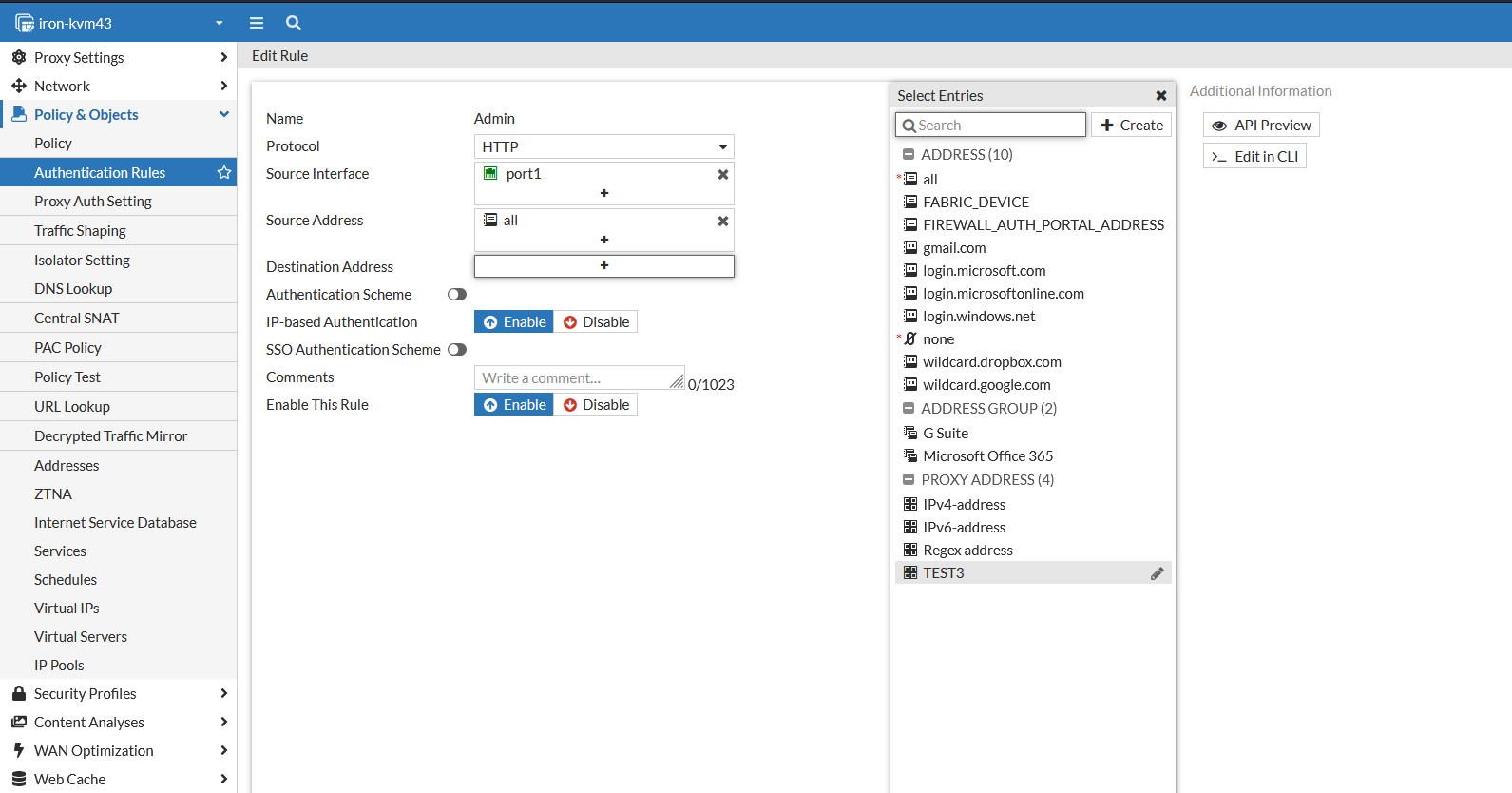Click the Network icon in the sidebar
1512x793 pixels.
point(19,86)
